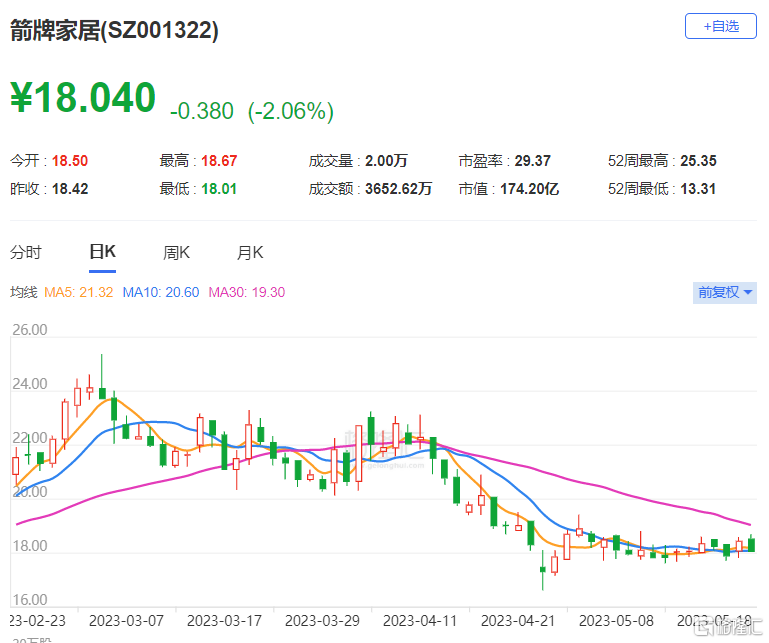Click the 16.00 price axis label
The width and height of the screenshot is (769, 643).
click(30, 600)
